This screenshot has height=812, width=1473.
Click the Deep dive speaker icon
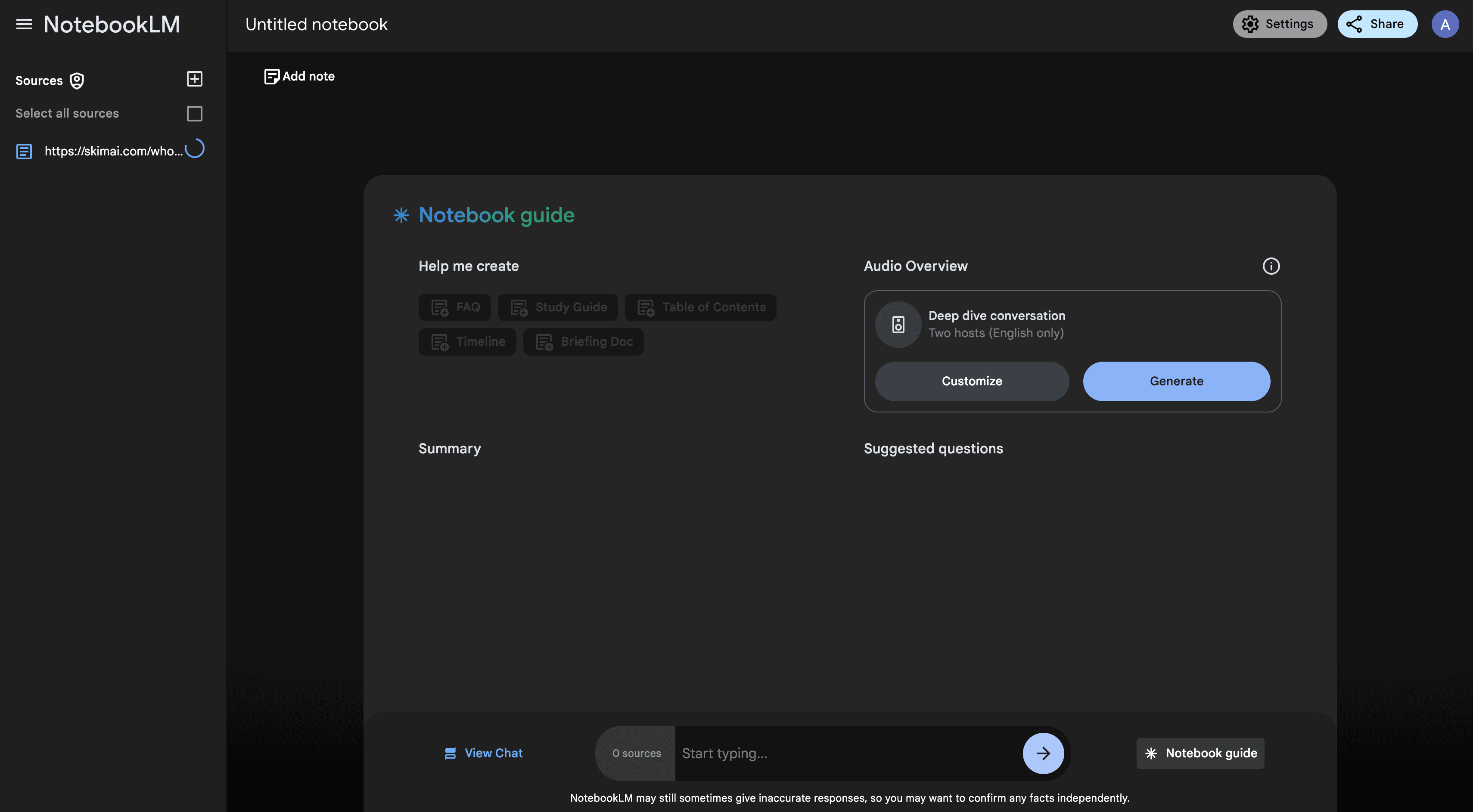pos(898,325)
